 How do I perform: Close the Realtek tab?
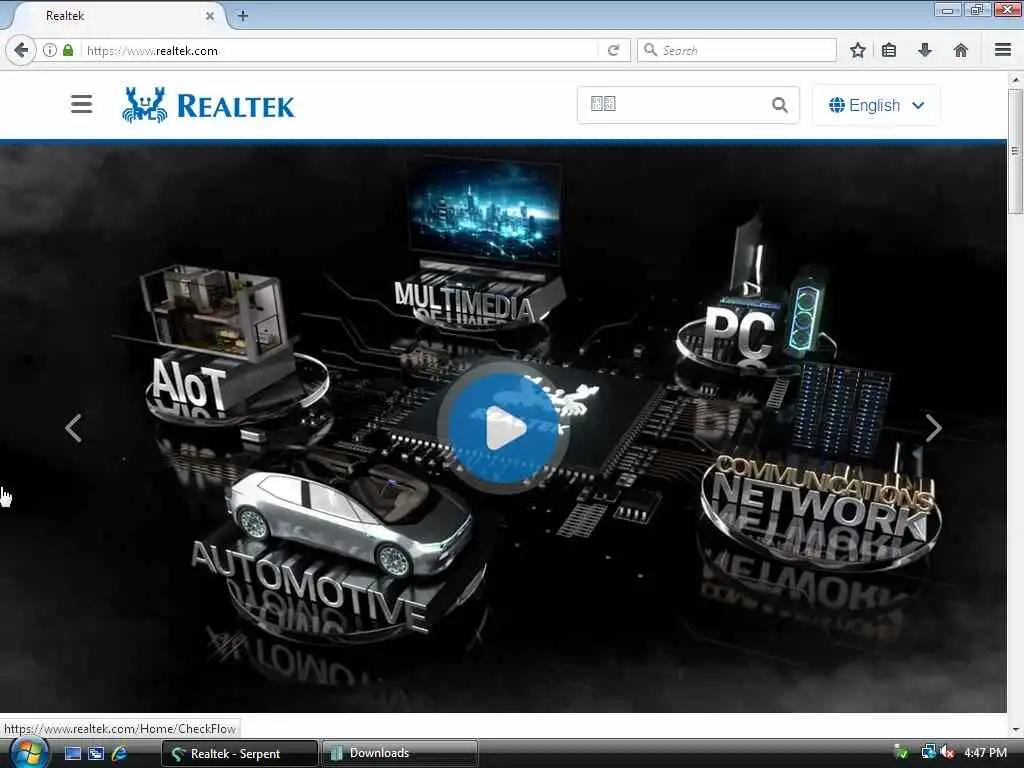(210, 16)
